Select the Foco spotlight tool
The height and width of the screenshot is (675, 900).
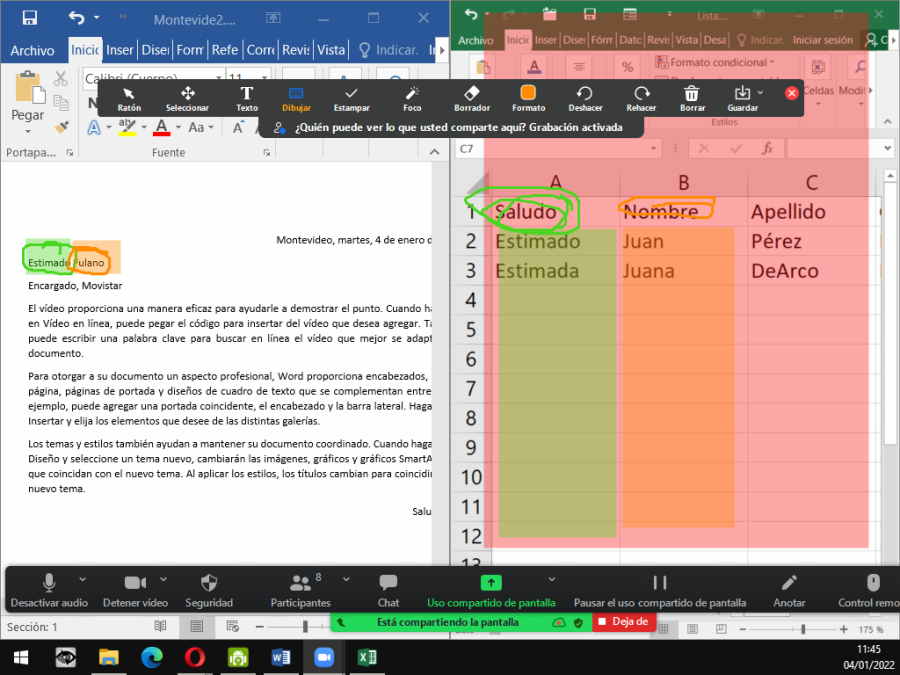point(412,99)
